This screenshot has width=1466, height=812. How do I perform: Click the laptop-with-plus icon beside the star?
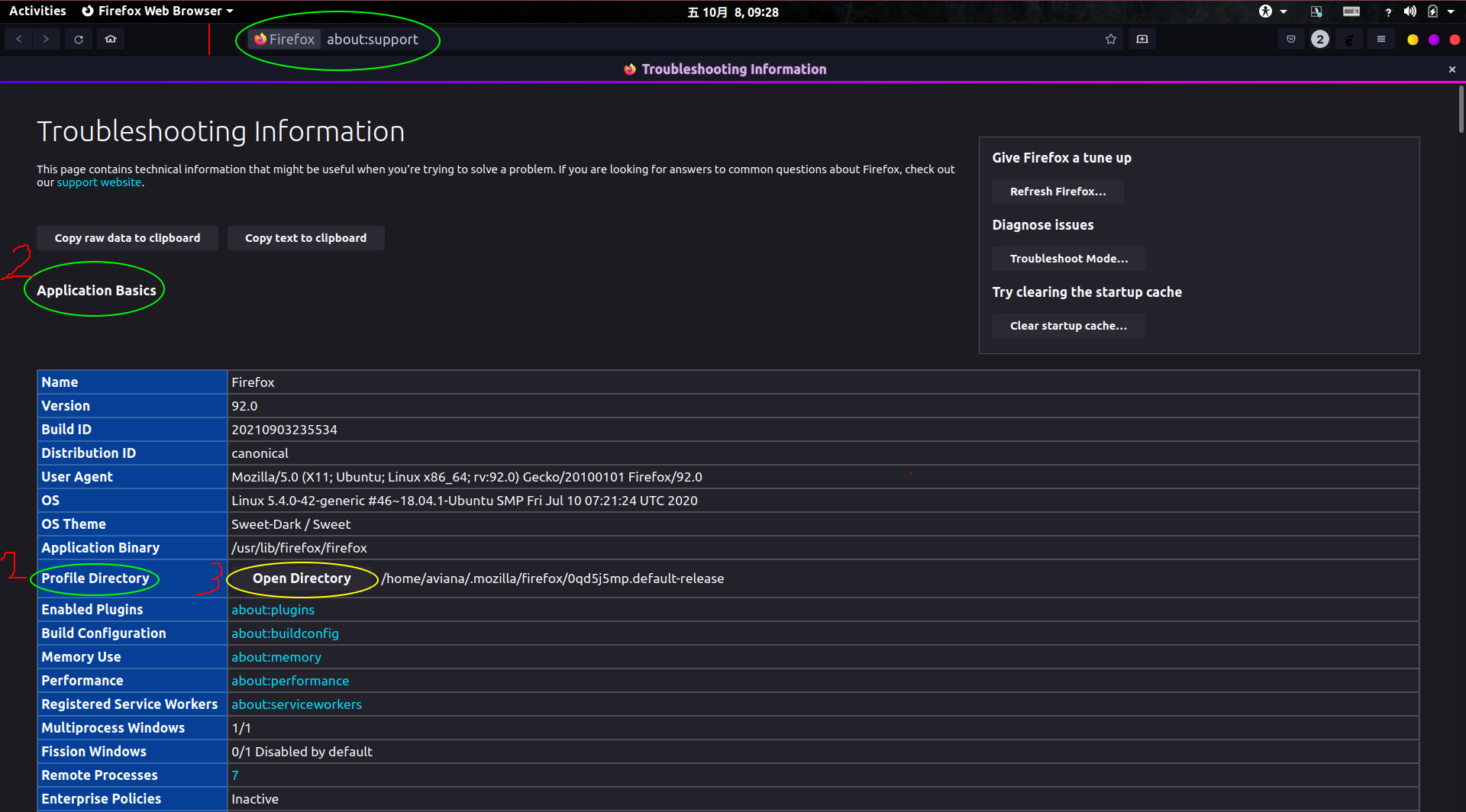coord(1142,39)
